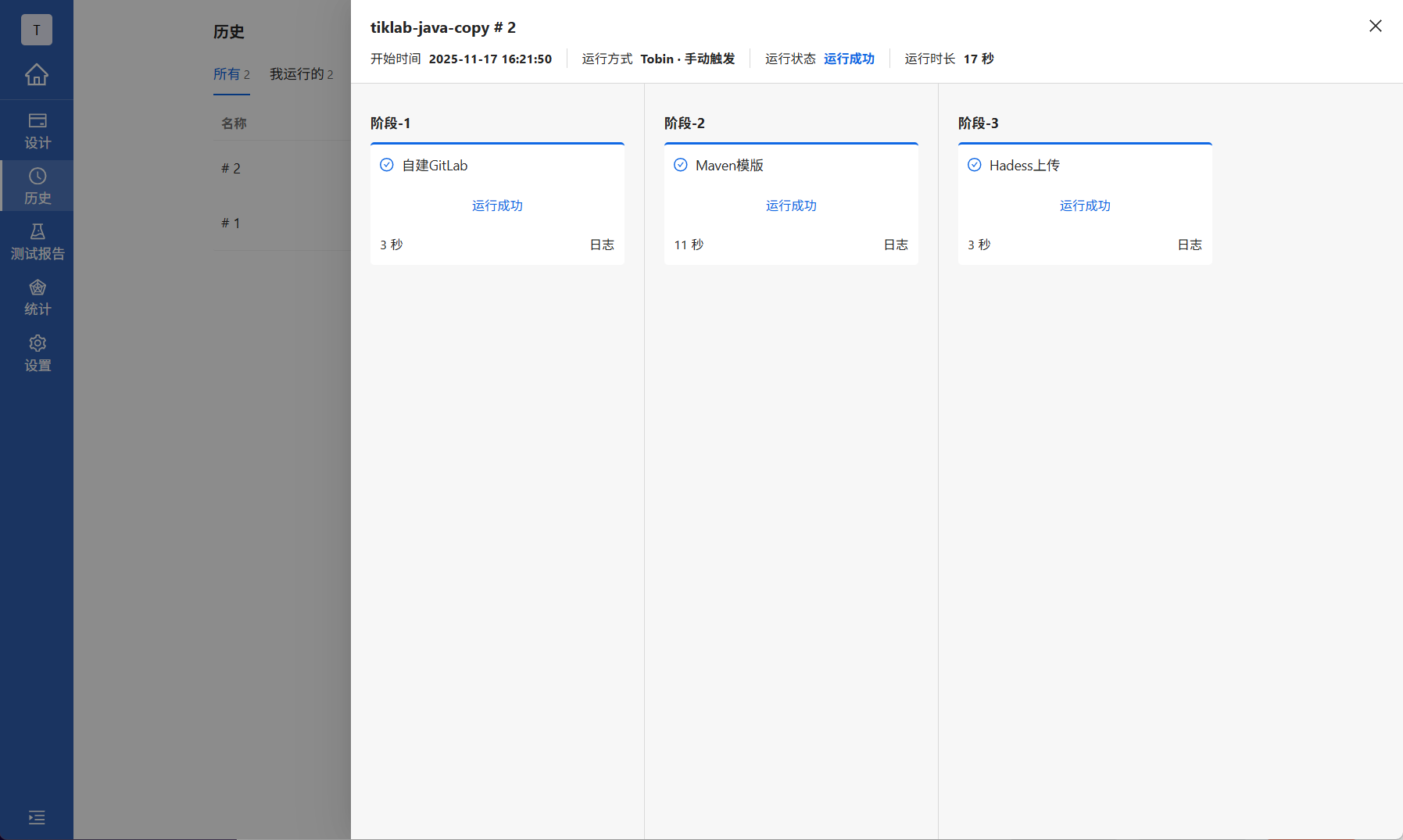1403x840 pixels.
Task: Click Maven模版 task title
Action: tap(729, 165)
